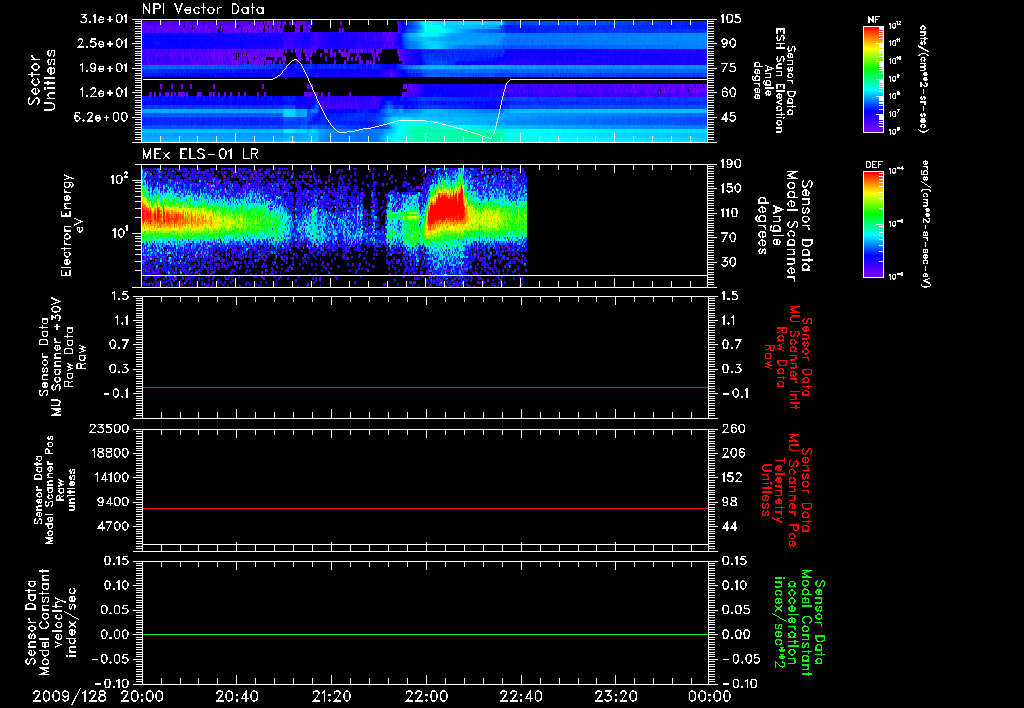Click the red line in MU Scanner +30V plot
The image size is (1024, 708).
pos(425,387)
